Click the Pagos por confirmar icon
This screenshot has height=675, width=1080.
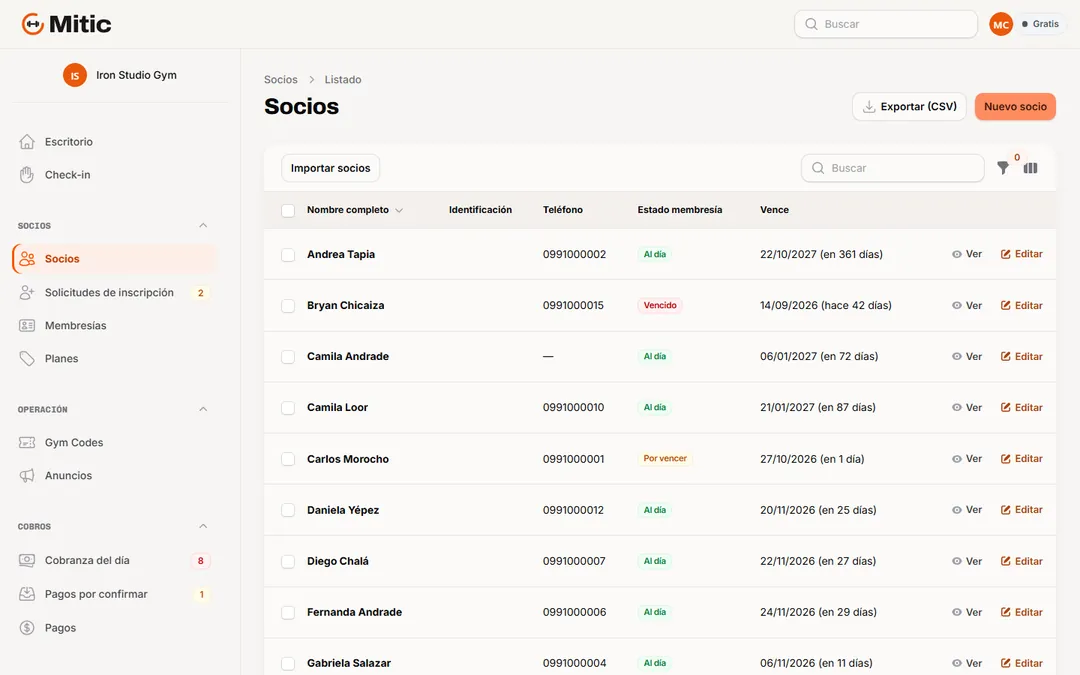click(x=27, y=594)
